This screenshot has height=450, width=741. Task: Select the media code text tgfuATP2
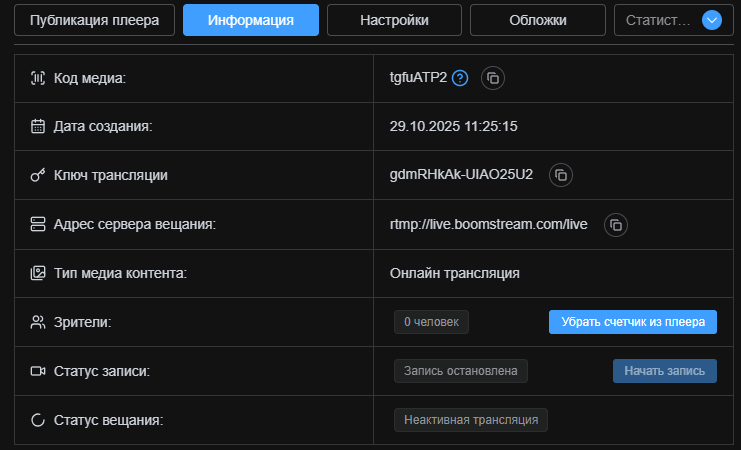pos(418,78)
